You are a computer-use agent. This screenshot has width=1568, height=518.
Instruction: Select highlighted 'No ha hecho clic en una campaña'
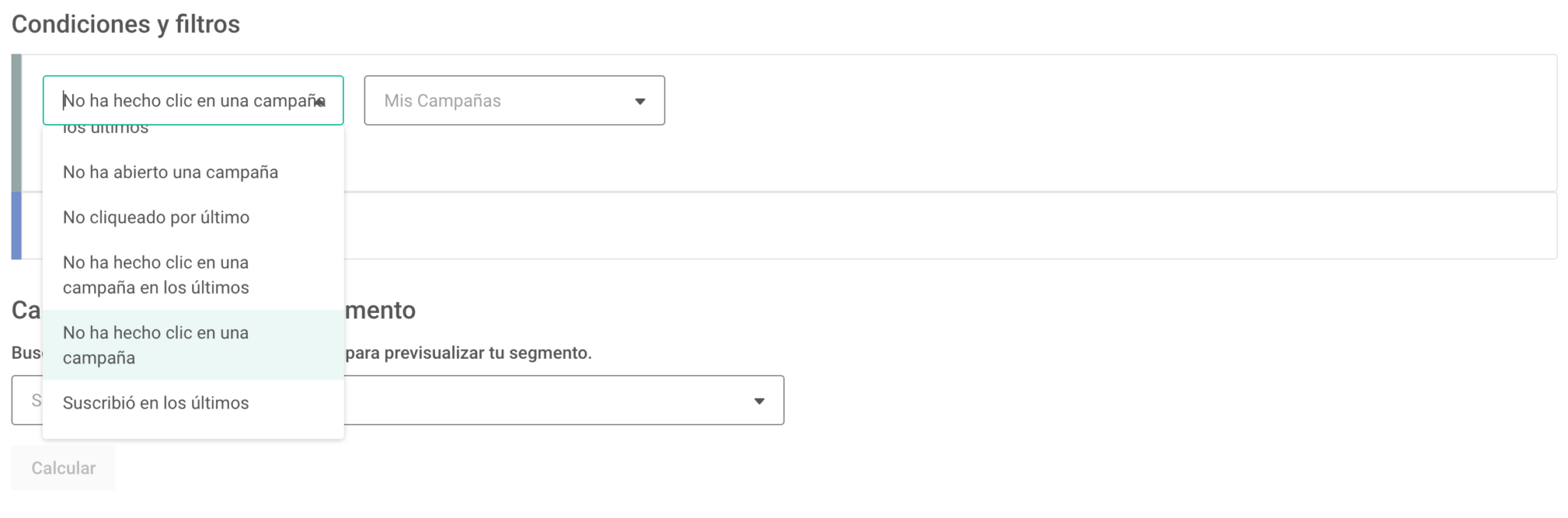pyautogui.click(x=156, y=345)
